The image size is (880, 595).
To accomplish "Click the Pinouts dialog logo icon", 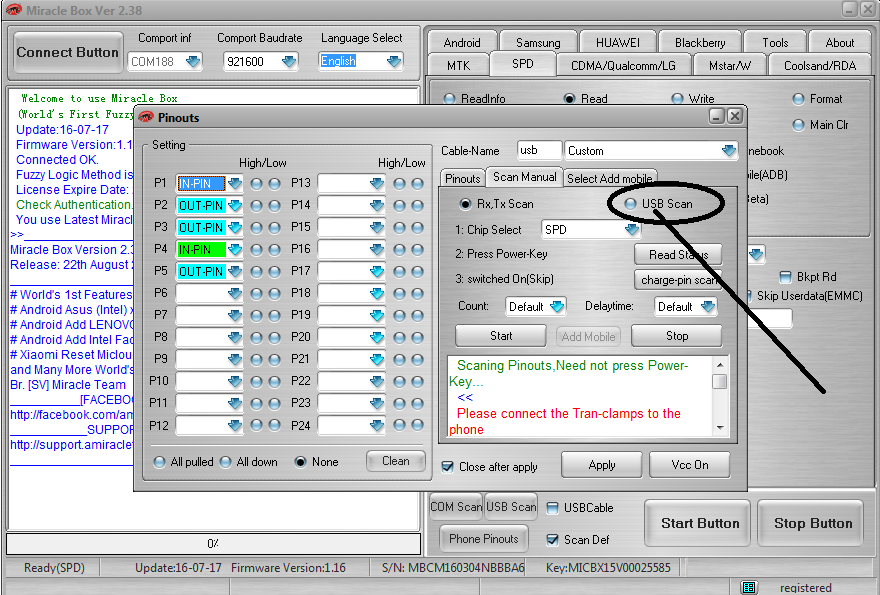I will click(x=146, y=117).
